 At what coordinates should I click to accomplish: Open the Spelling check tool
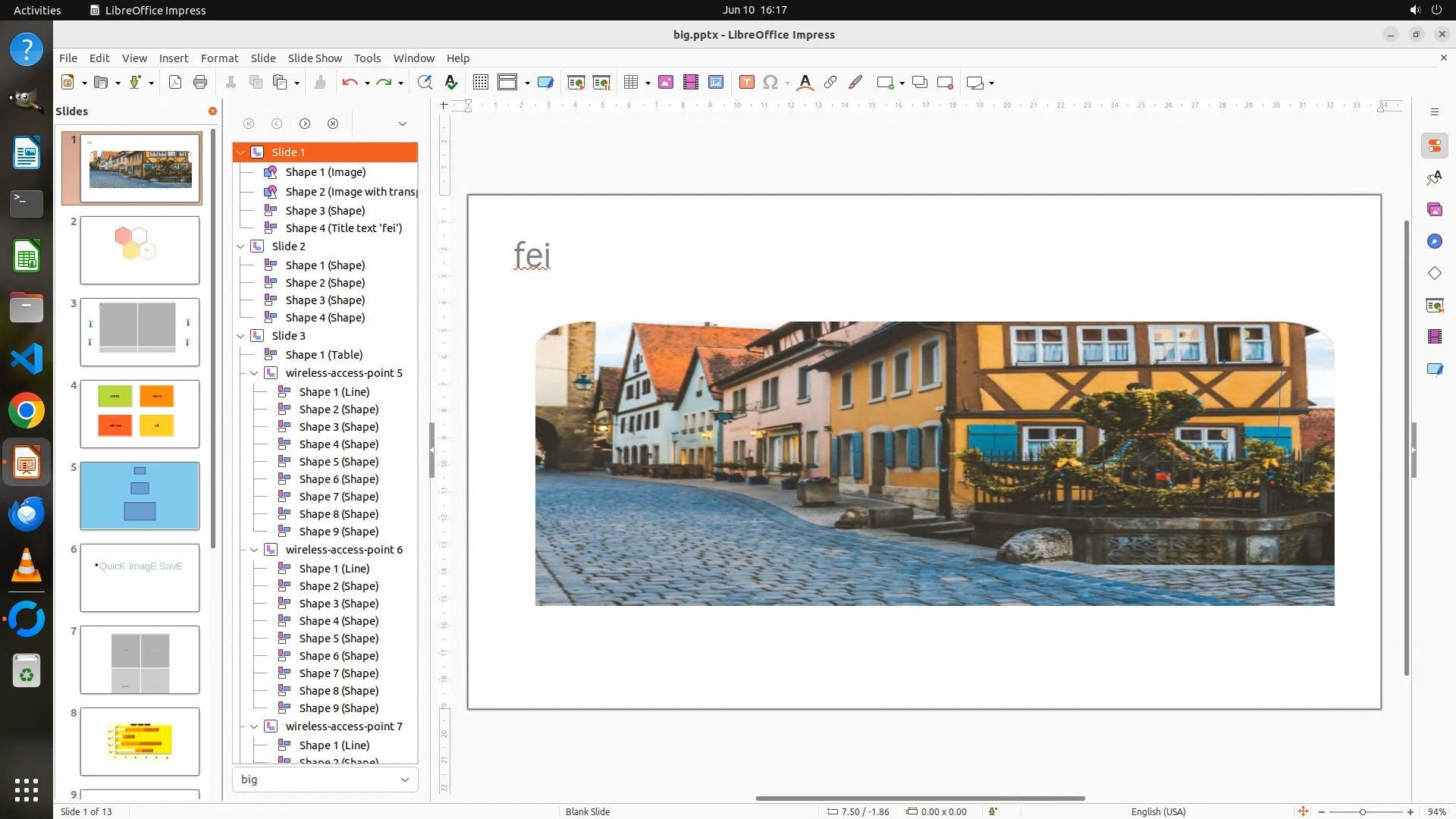point(451,83)
